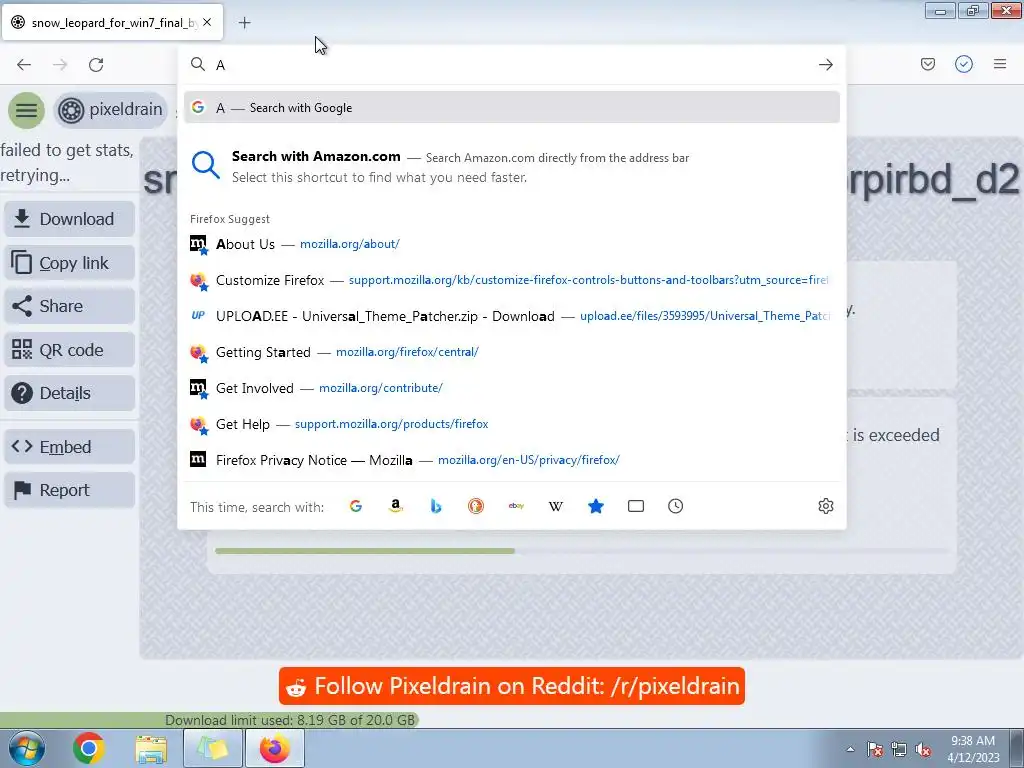Image resolution: width=1024 pixels, height=768 pixels.
Task: Click the go arrow in address bar
Action: coord(825,65)
